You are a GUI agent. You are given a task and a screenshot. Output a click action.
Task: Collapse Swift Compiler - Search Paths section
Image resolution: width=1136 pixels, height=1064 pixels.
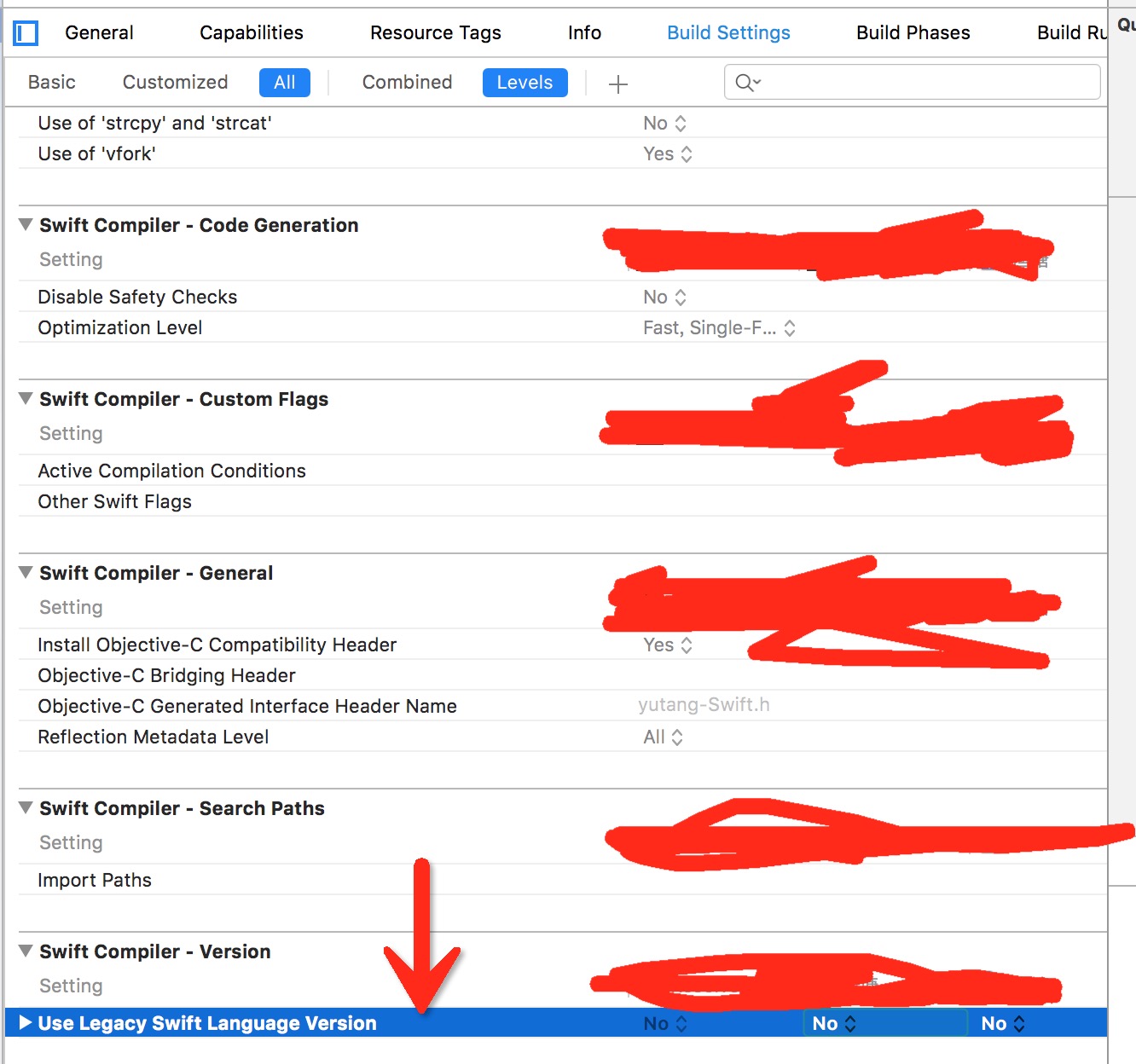[26, 807]
